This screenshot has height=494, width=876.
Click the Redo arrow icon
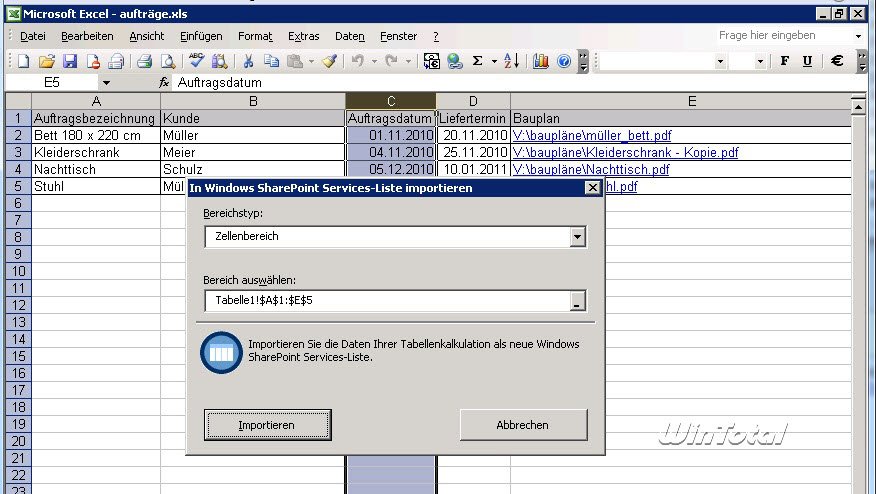[x=392, y=61]
